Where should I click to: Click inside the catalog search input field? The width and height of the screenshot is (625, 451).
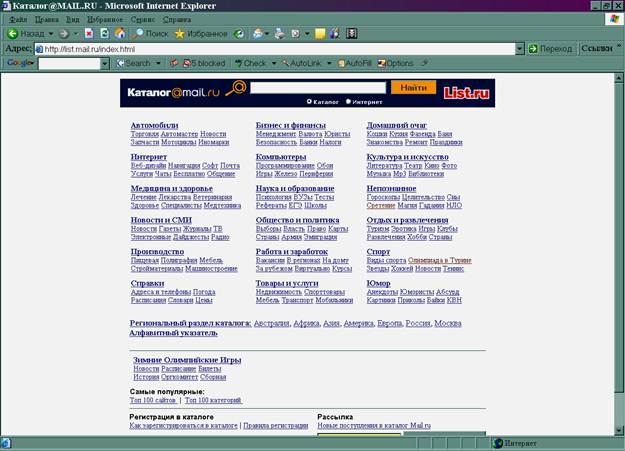(x=318, y=87)
